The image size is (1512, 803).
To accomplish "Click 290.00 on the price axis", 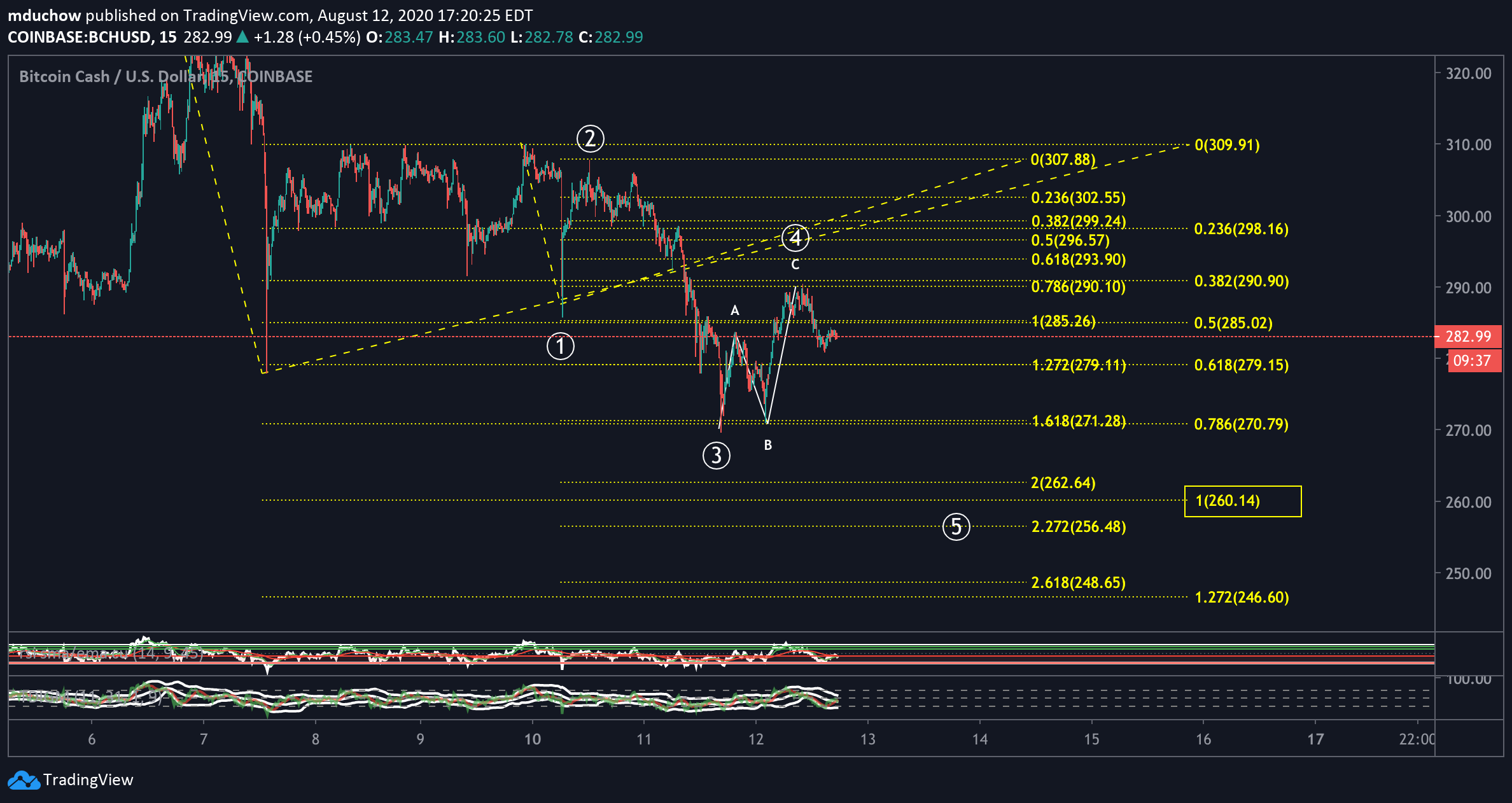I will pos(1469,288).
